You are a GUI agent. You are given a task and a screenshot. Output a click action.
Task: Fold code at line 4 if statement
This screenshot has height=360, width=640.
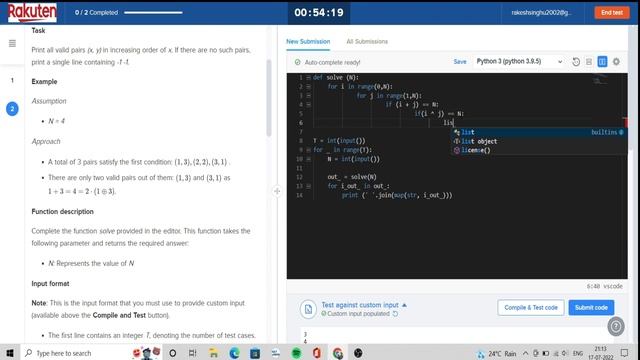click(309, 104)
